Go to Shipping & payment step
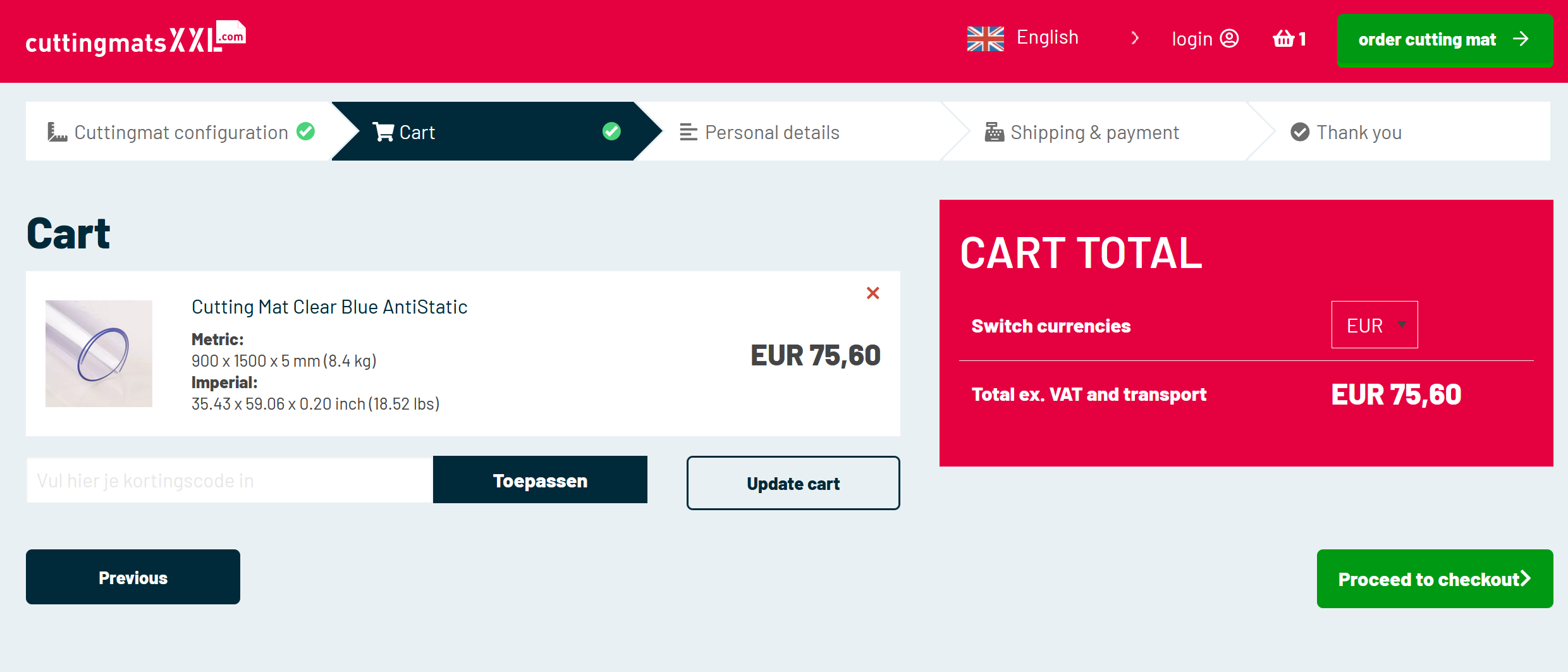This screenshot has width=1568, height=672. coord(1094,131)
